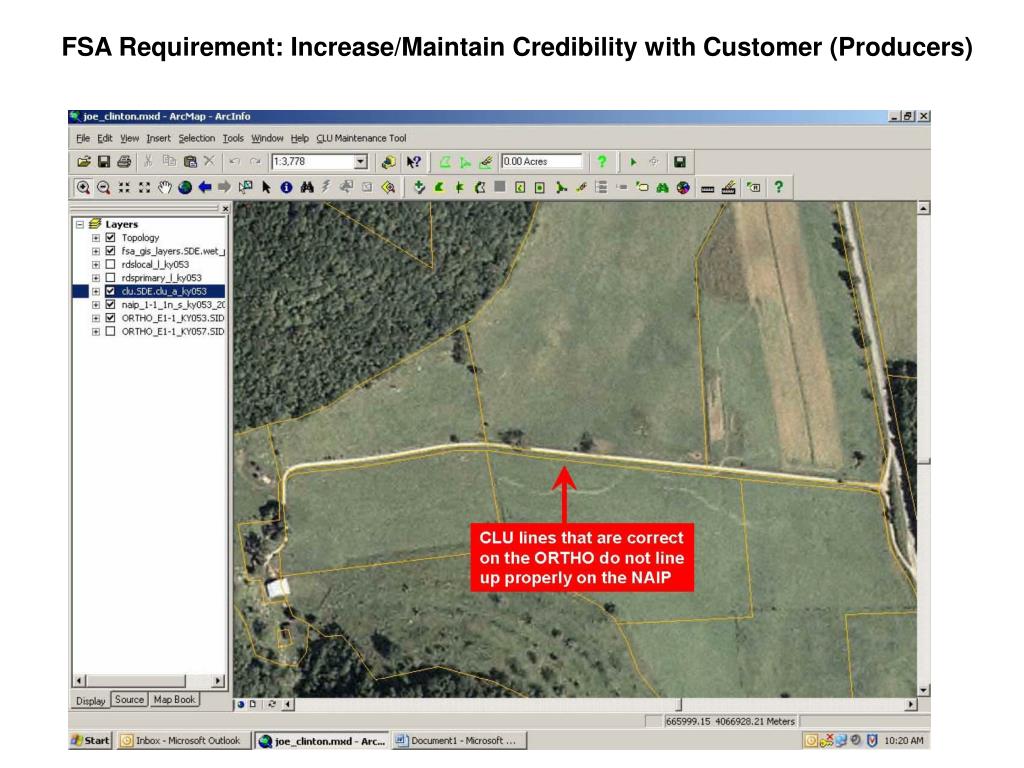Click the last green question mark in CLU toolbar
The image size is (1024, 768).
[x=778, y=187]
